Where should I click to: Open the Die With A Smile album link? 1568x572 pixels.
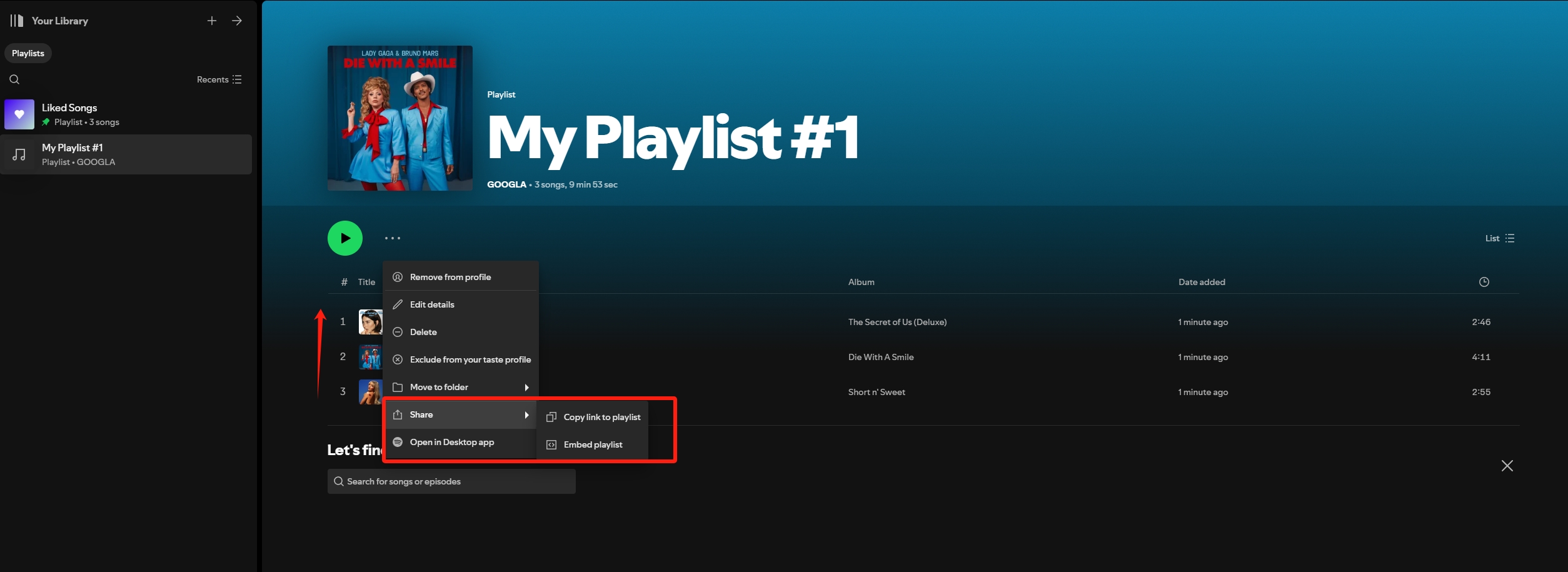(x=881, y=357)
